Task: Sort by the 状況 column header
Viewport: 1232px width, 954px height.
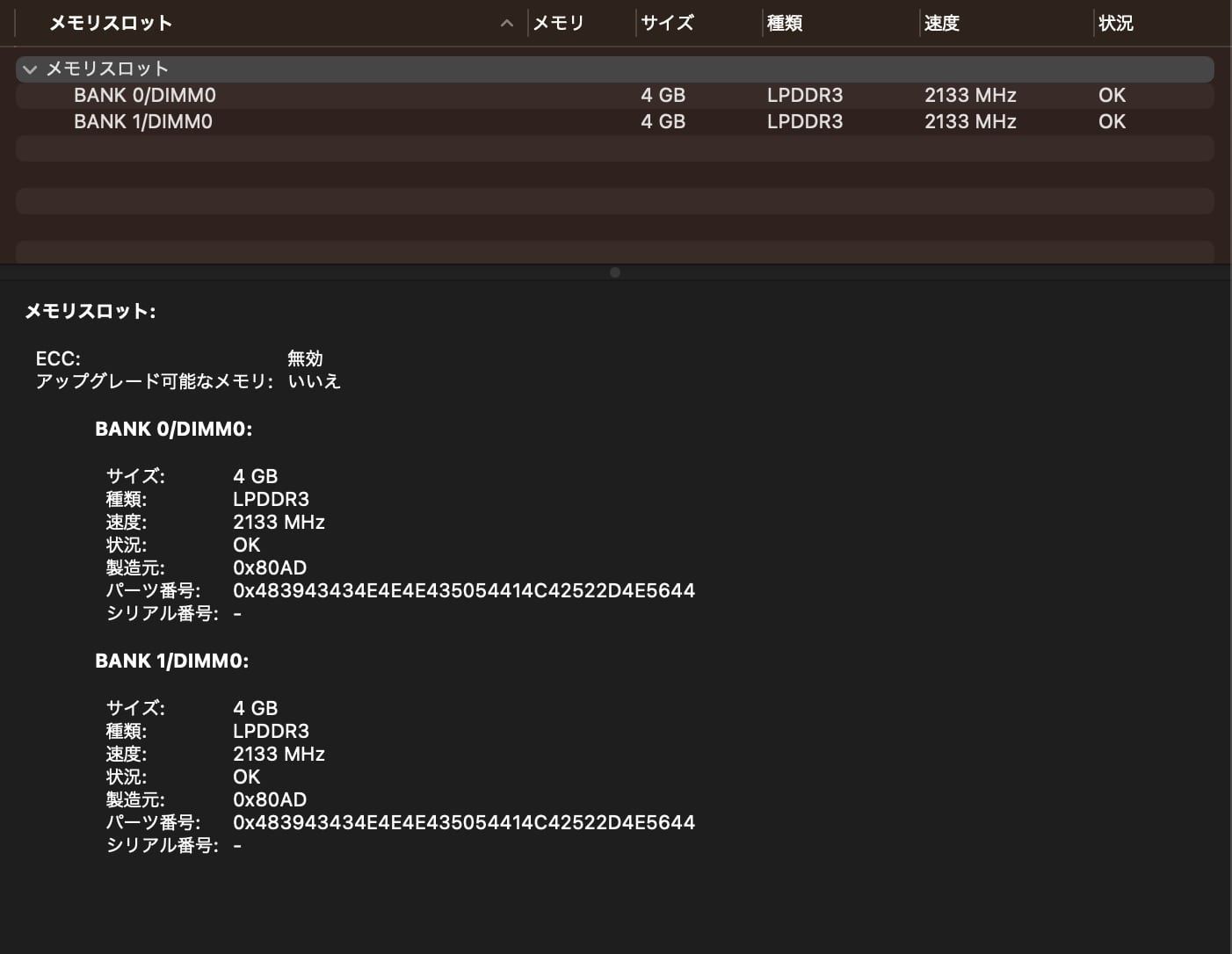Action: [x=1116, y=24]
